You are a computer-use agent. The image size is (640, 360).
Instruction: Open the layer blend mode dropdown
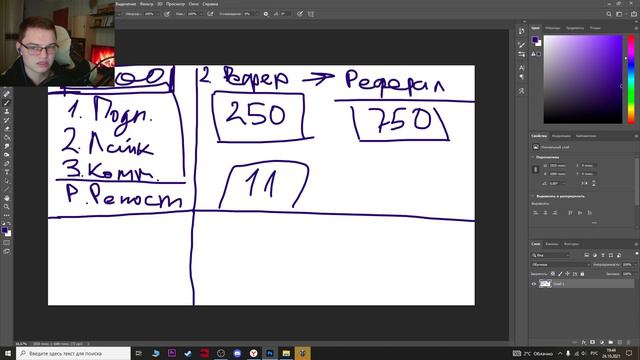(x=561, y=264)
